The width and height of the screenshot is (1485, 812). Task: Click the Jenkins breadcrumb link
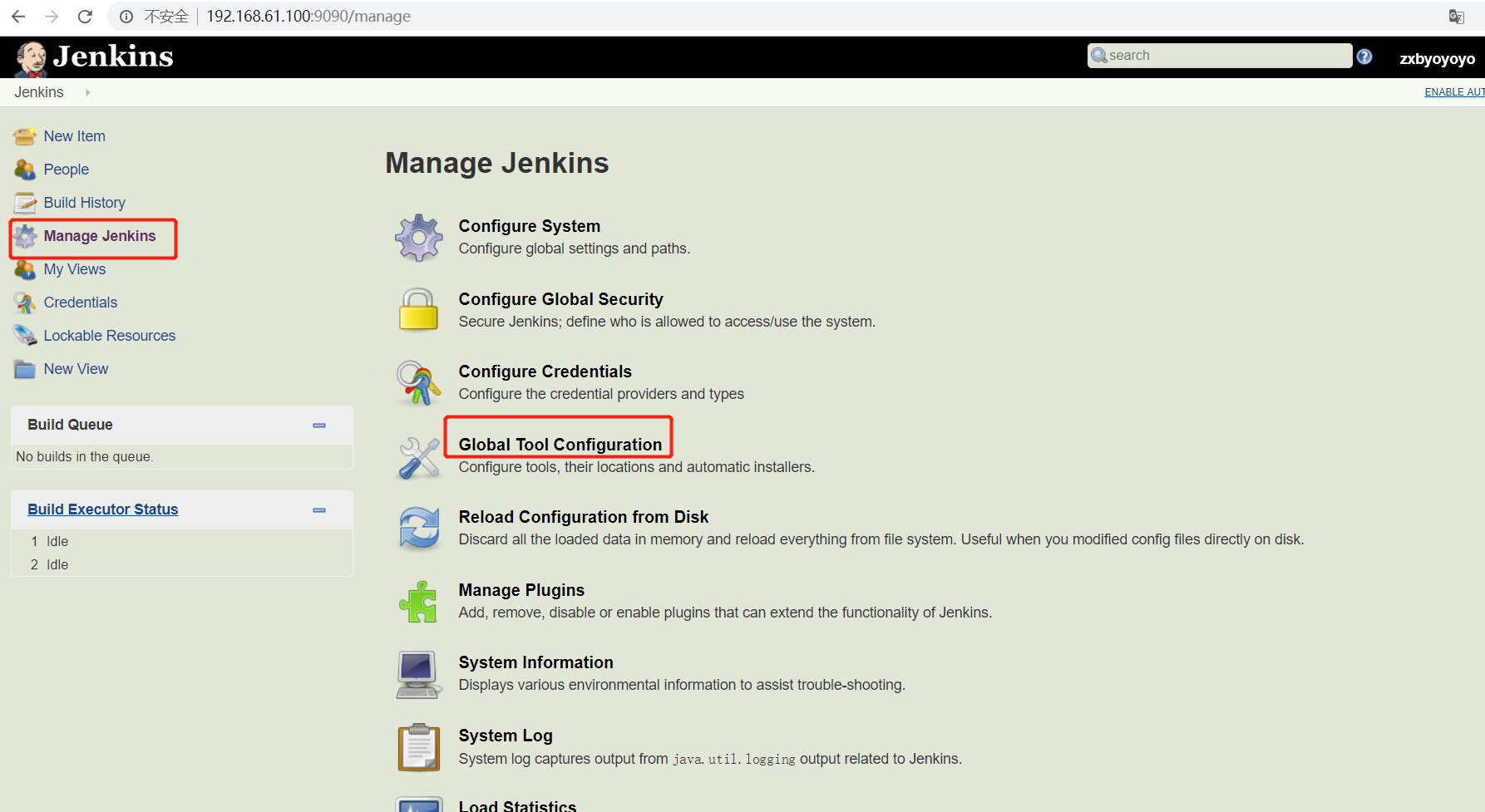(39, 92)
